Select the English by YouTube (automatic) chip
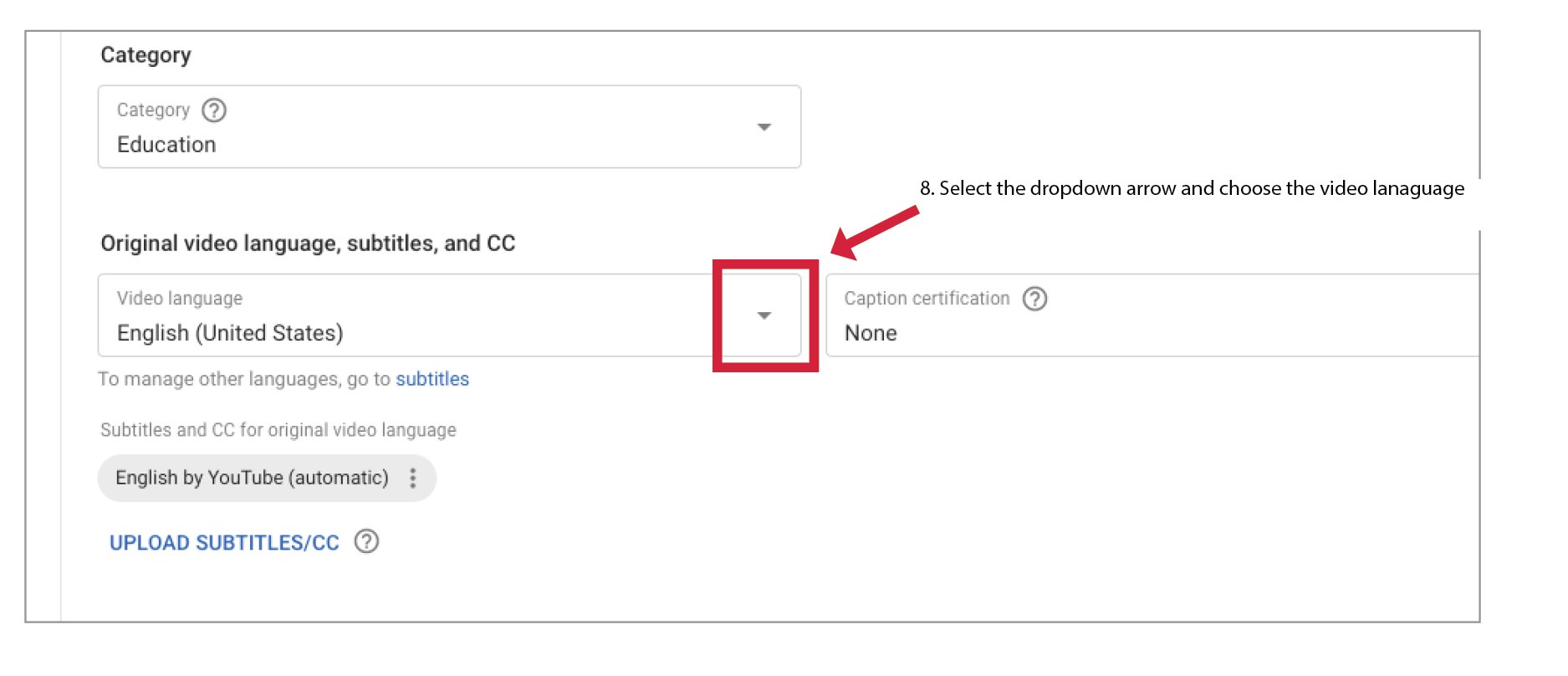The width and height of the screenshot is (1568, 676). 252,478
